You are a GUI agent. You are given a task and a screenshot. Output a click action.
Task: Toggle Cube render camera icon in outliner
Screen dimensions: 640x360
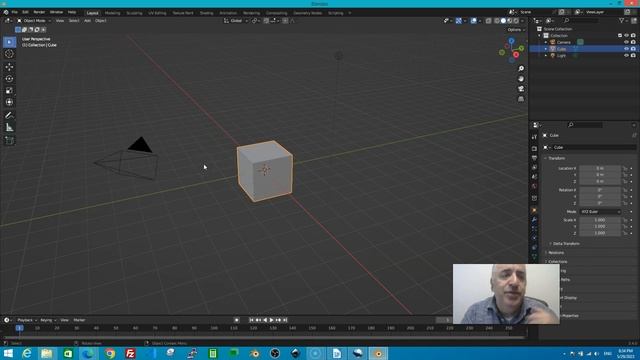pos(633,49)
